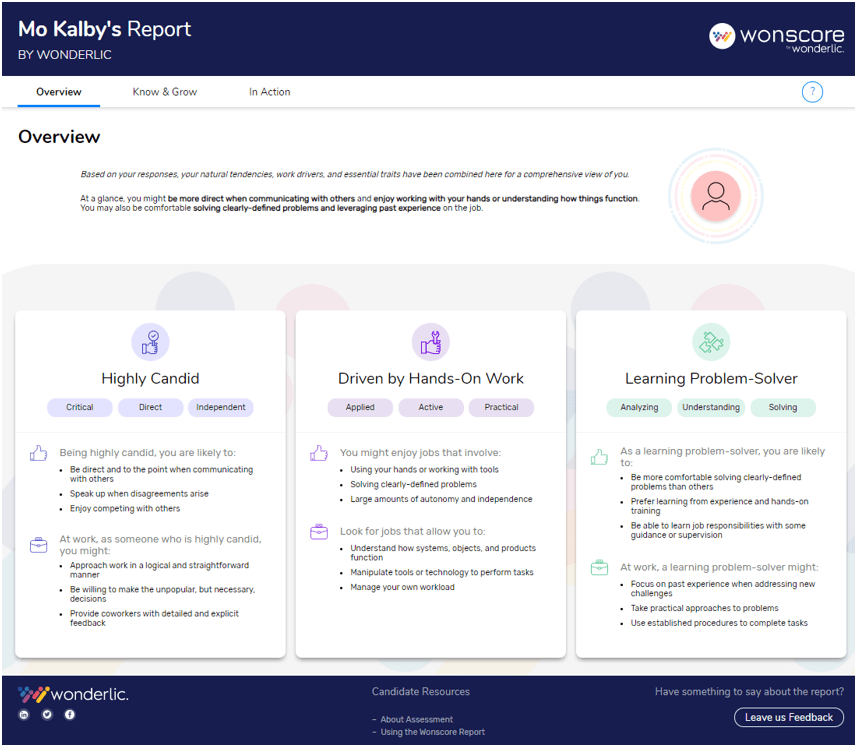
Task: Select the Active trait tag
Action: point(431,407)
